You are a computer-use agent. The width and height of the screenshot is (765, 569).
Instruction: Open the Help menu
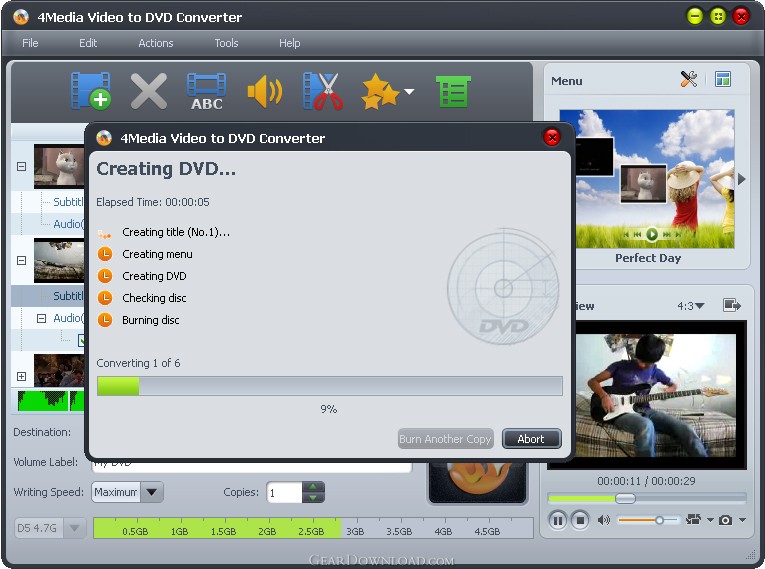pyautogui.click(x=289, y=43)
